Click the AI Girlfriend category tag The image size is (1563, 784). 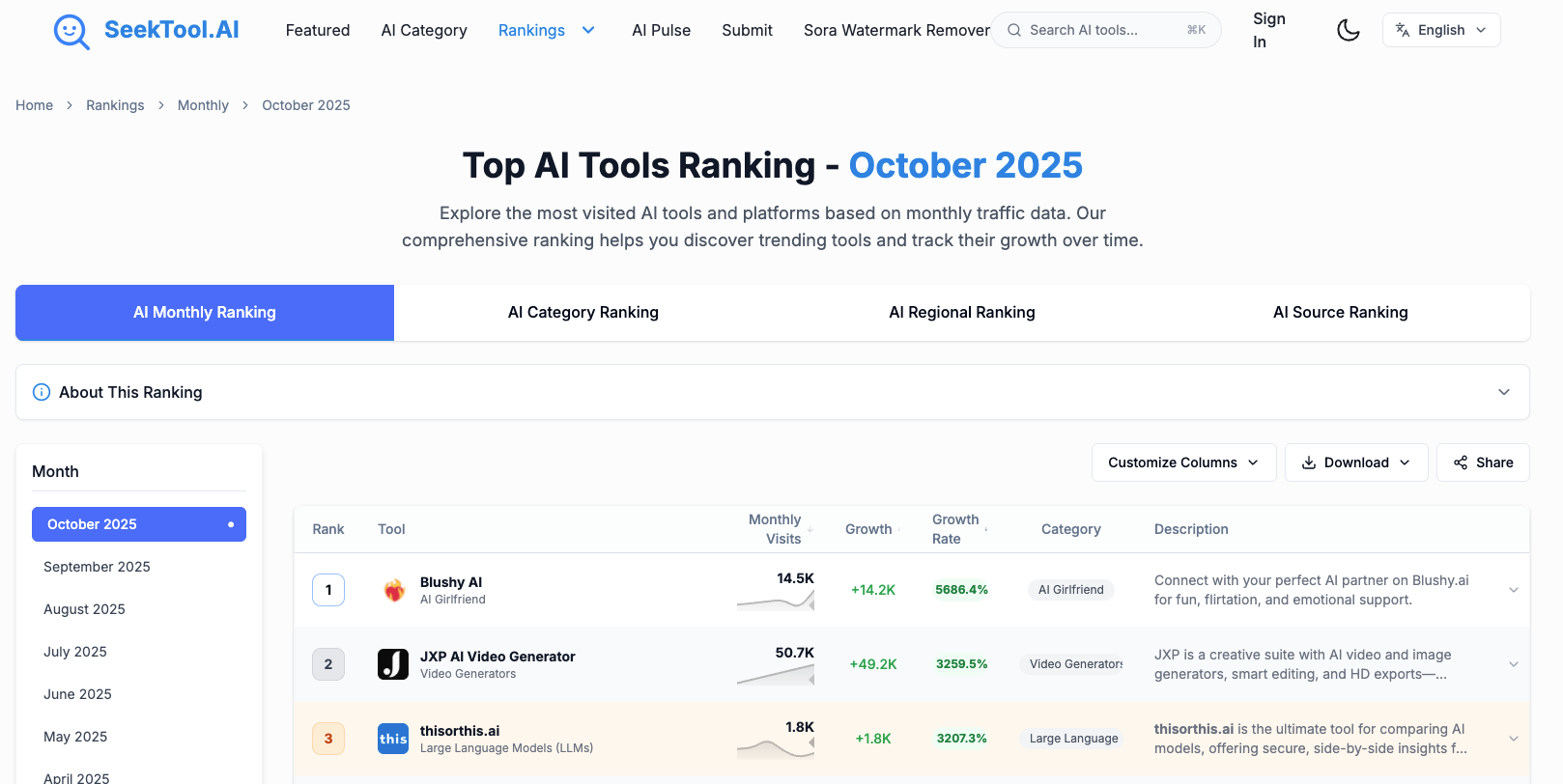tap(1070, 590)
